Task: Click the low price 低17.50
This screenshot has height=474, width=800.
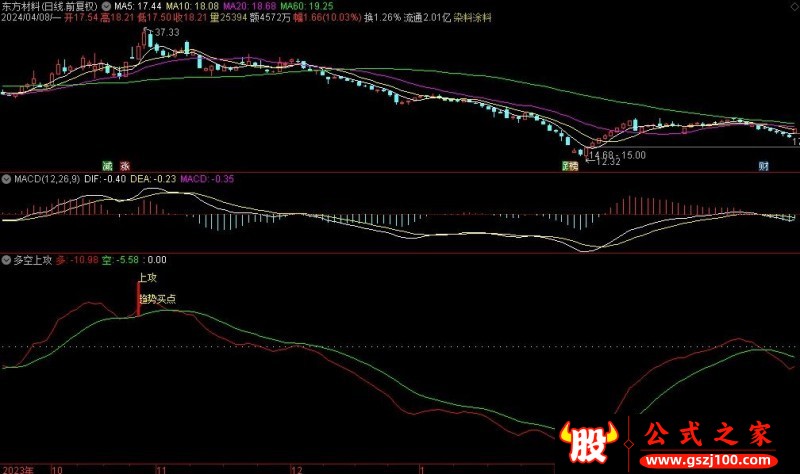Action: (x=155, y=18)
